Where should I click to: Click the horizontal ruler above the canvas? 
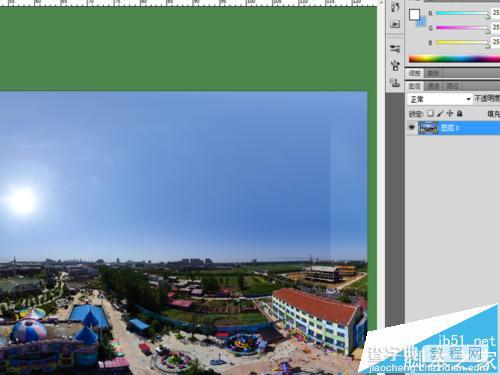[x=188, y=3]
